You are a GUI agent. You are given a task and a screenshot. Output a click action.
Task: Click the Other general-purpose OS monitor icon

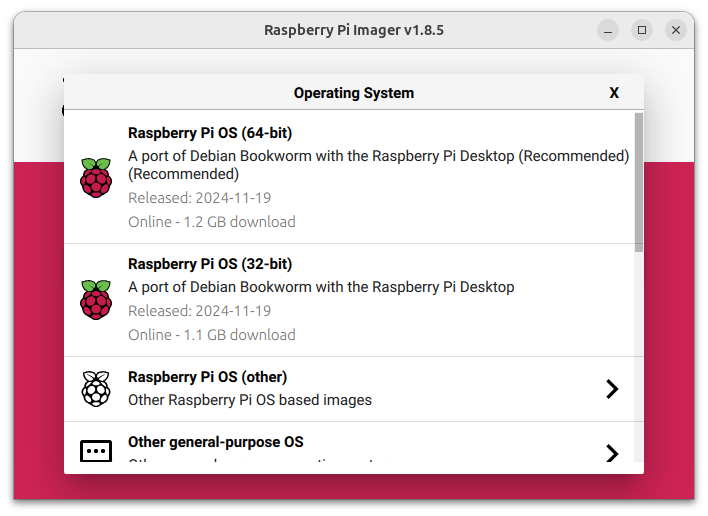click(96, 452)
